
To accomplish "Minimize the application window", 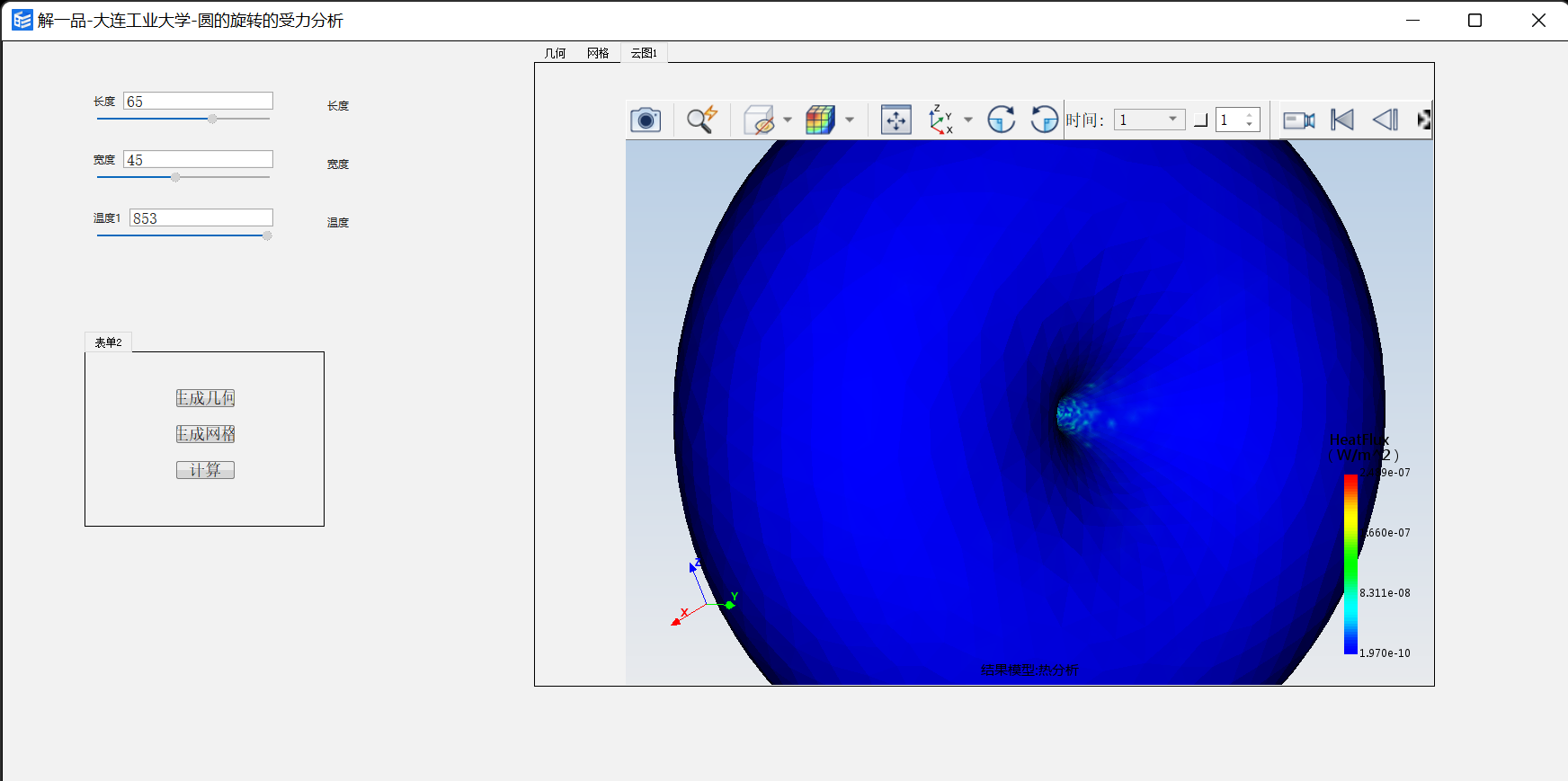I will [x=1412, y=20].
